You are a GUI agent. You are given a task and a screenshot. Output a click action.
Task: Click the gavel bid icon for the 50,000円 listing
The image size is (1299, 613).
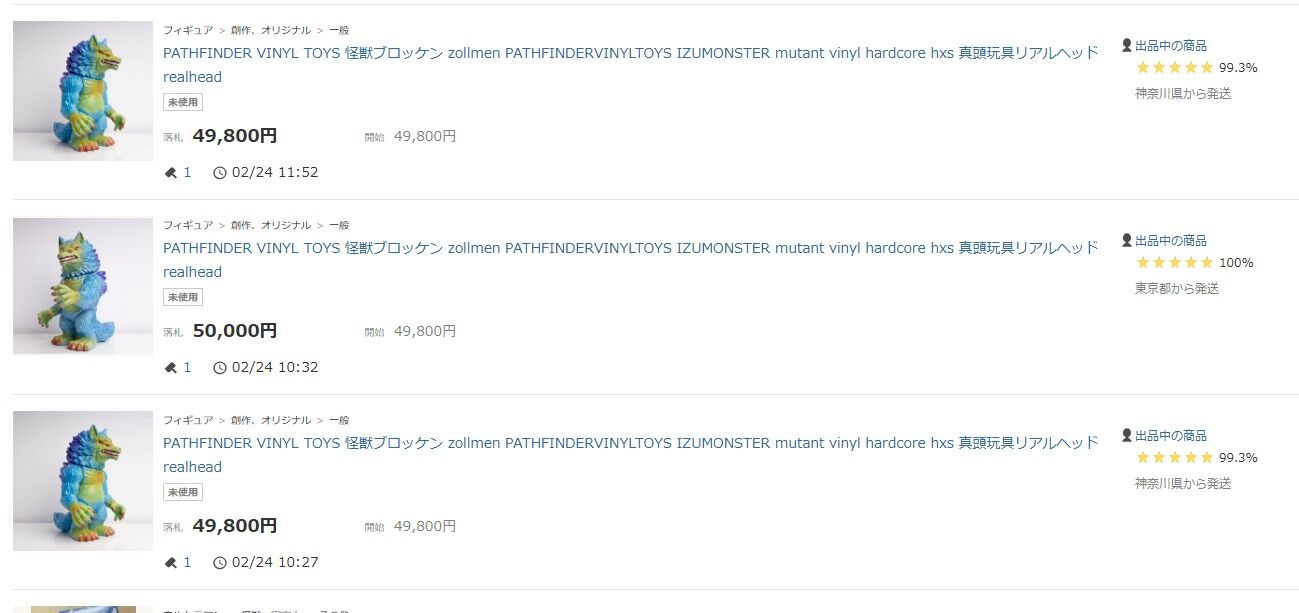pos(170,367)
